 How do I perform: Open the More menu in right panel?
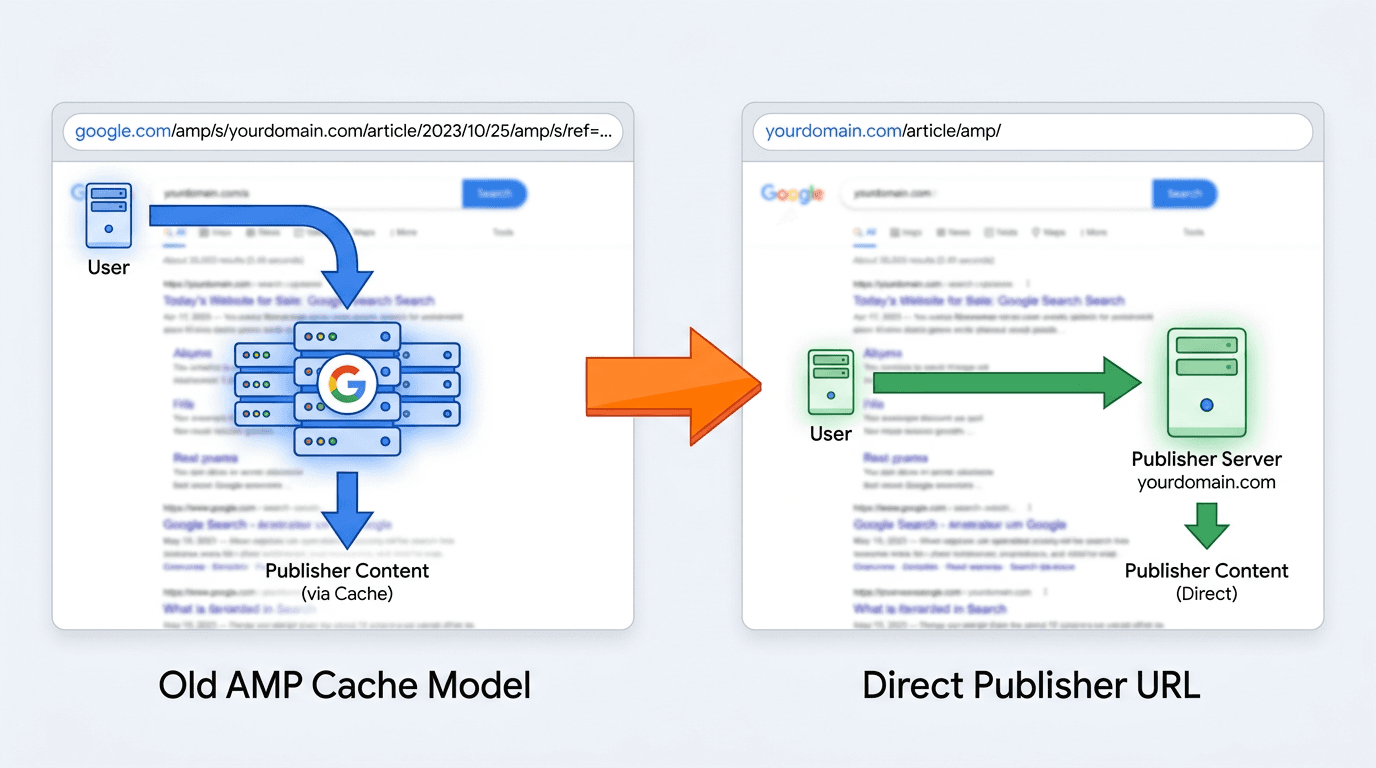[x=1095, y=232]
